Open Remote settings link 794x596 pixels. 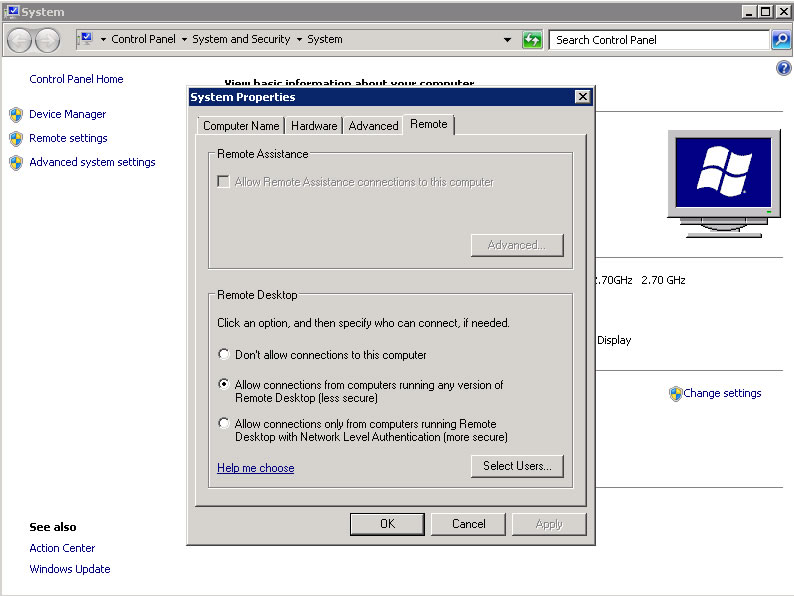(x=68, y=138)
